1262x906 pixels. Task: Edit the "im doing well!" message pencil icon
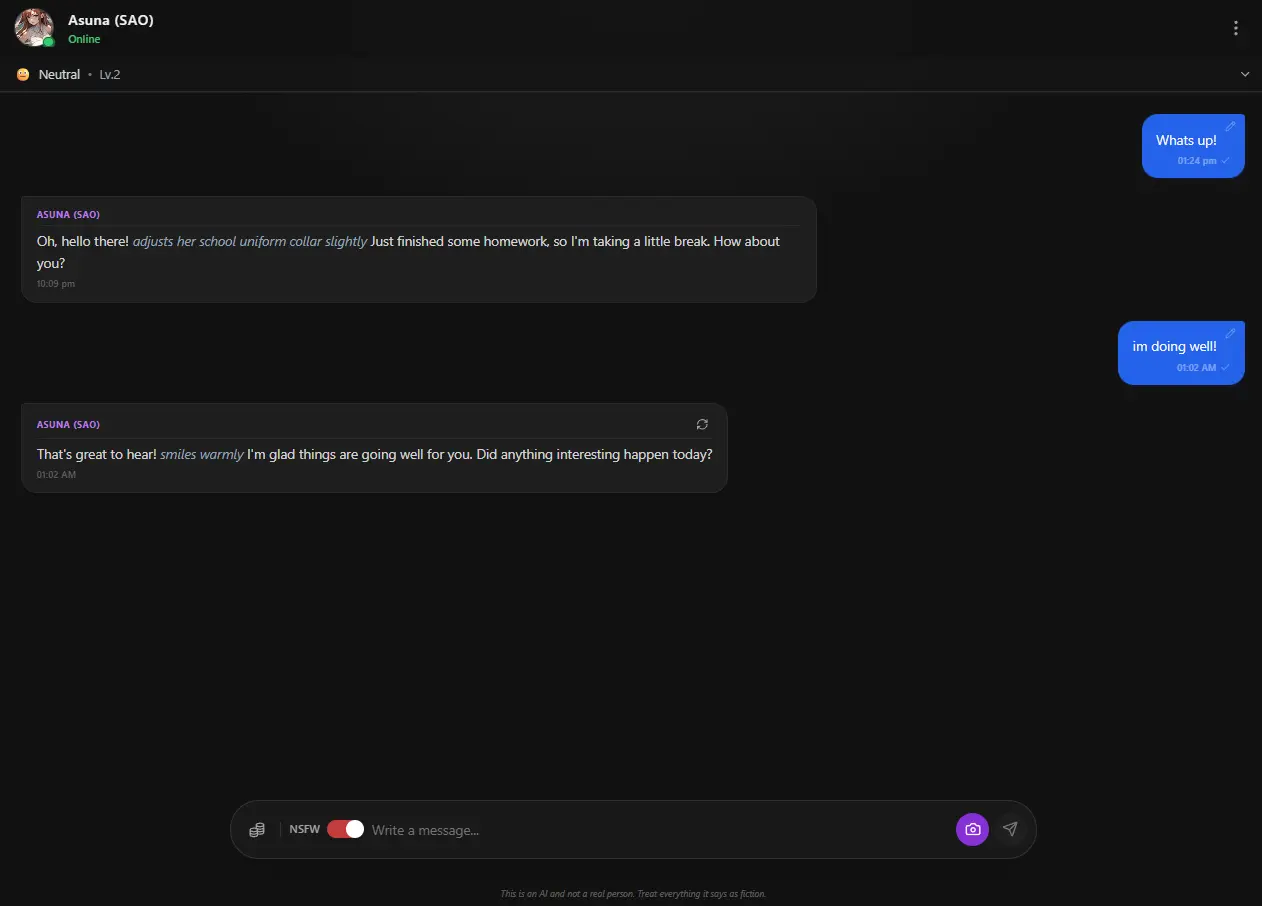[x=1230, y=332]
